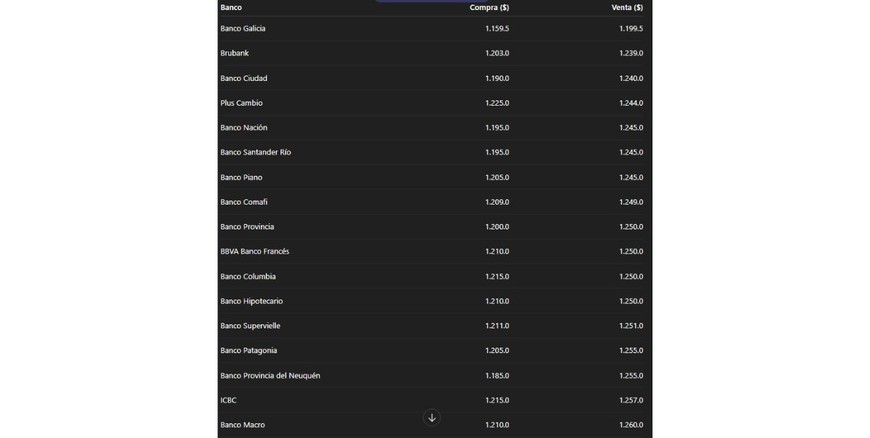Select Banco Provincia del Neuquén
This screenshot has height=438, width=870.
(x=271, y=376)
